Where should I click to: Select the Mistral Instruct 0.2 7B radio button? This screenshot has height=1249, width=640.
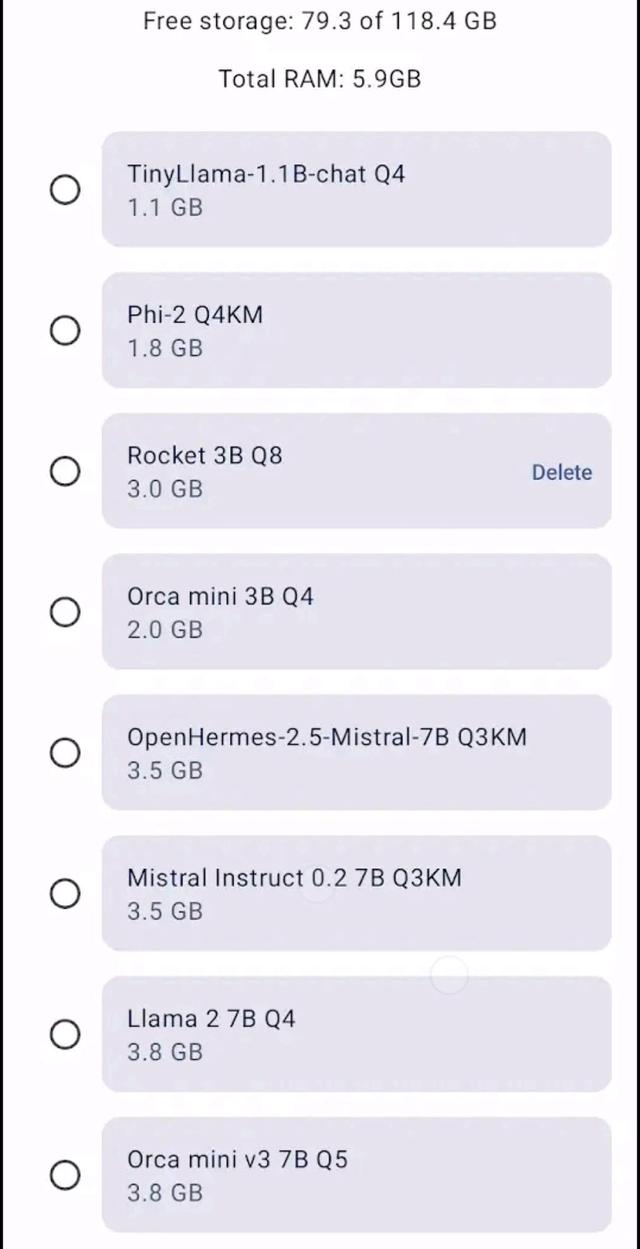pyautogui.click(x=65, y=893)
